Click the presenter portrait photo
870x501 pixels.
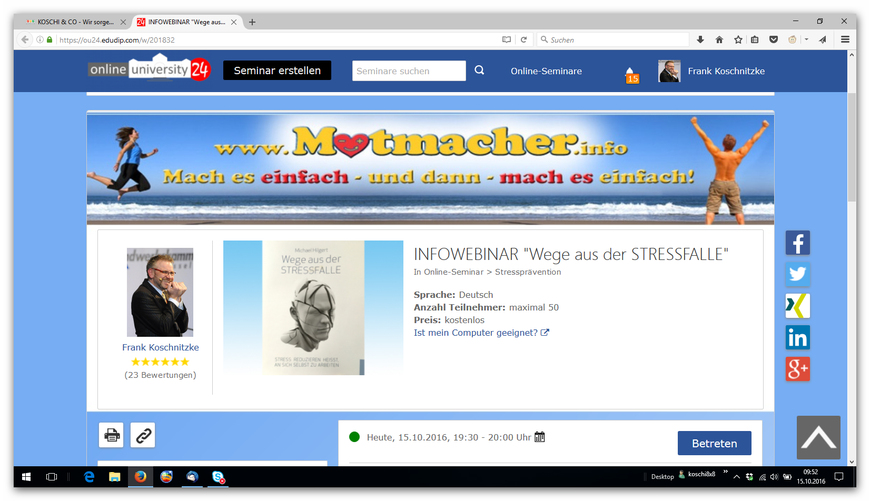point(160,292)
